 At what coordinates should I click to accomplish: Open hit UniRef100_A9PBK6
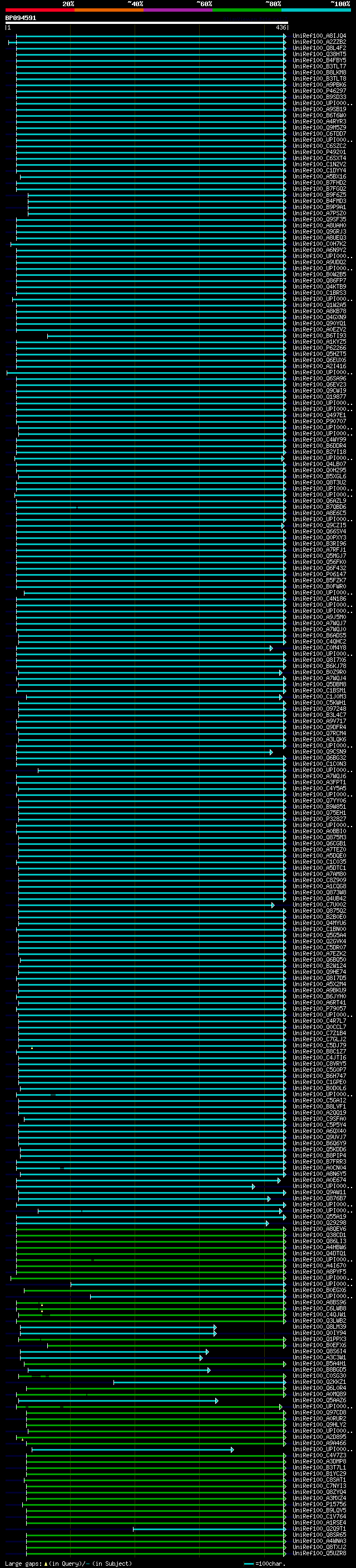click(319, 85)
